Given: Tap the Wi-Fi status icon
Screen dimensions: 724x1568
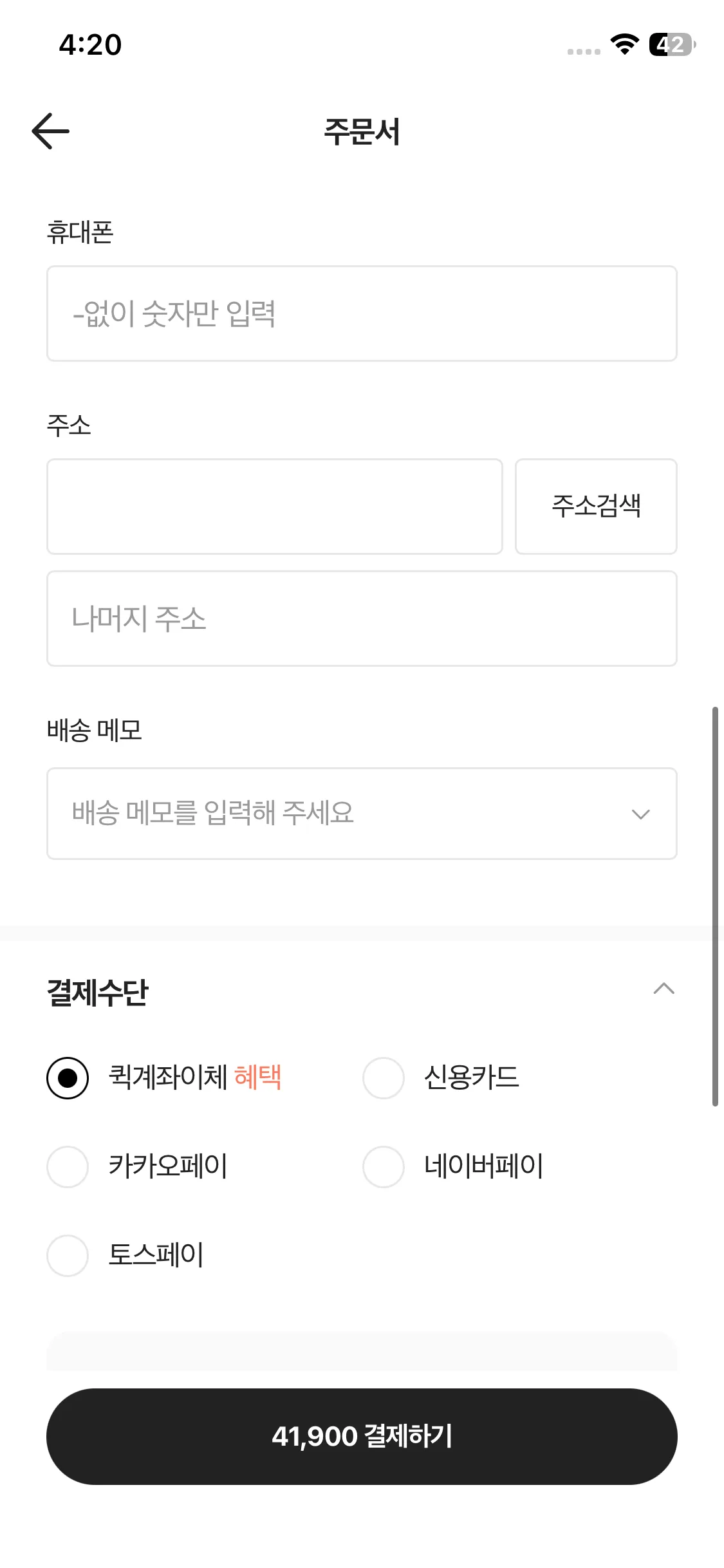Looking at the screenshot, I should click(624, 44).
